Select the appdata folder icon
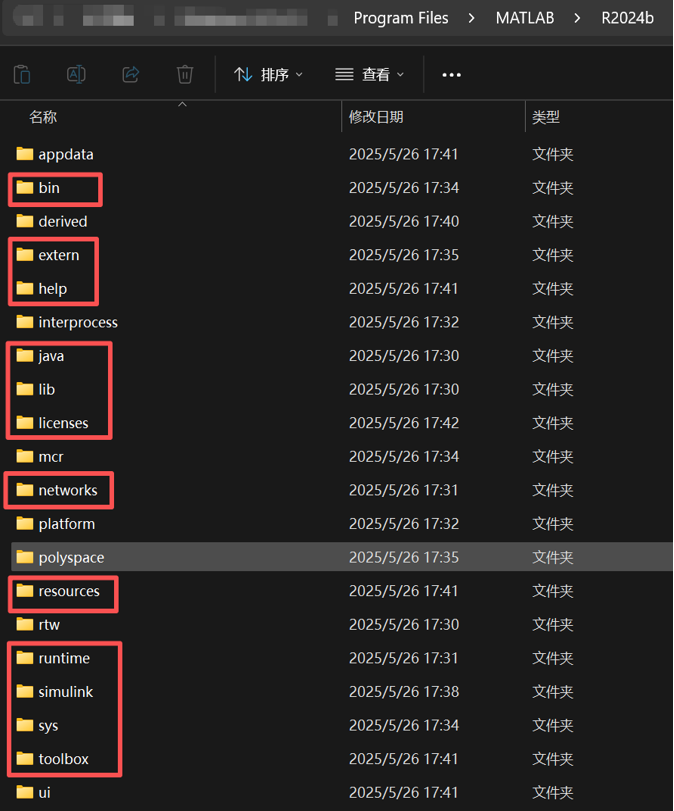 pyautogui.click(x=24, y=154)
